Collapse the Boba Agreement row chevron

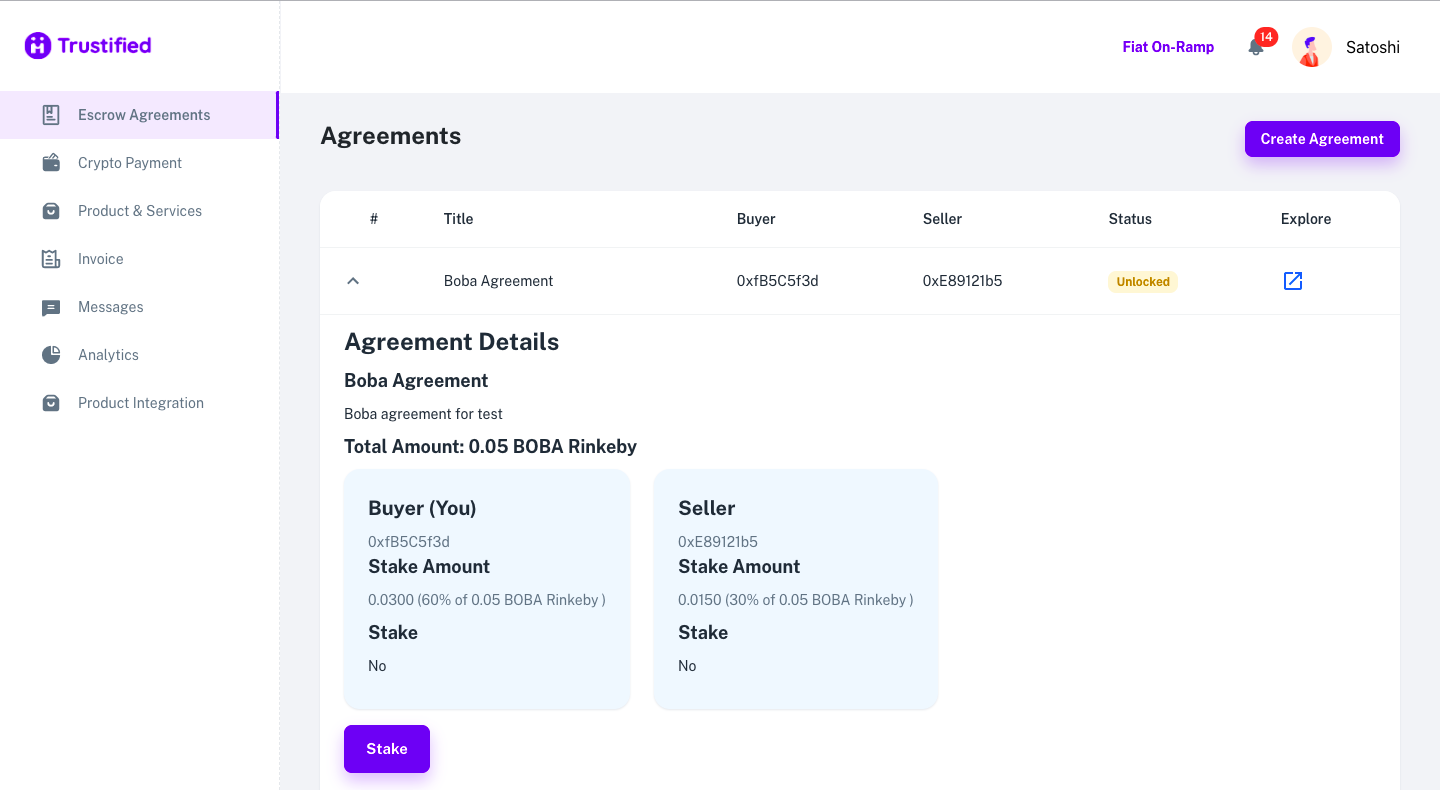(352, 281)
